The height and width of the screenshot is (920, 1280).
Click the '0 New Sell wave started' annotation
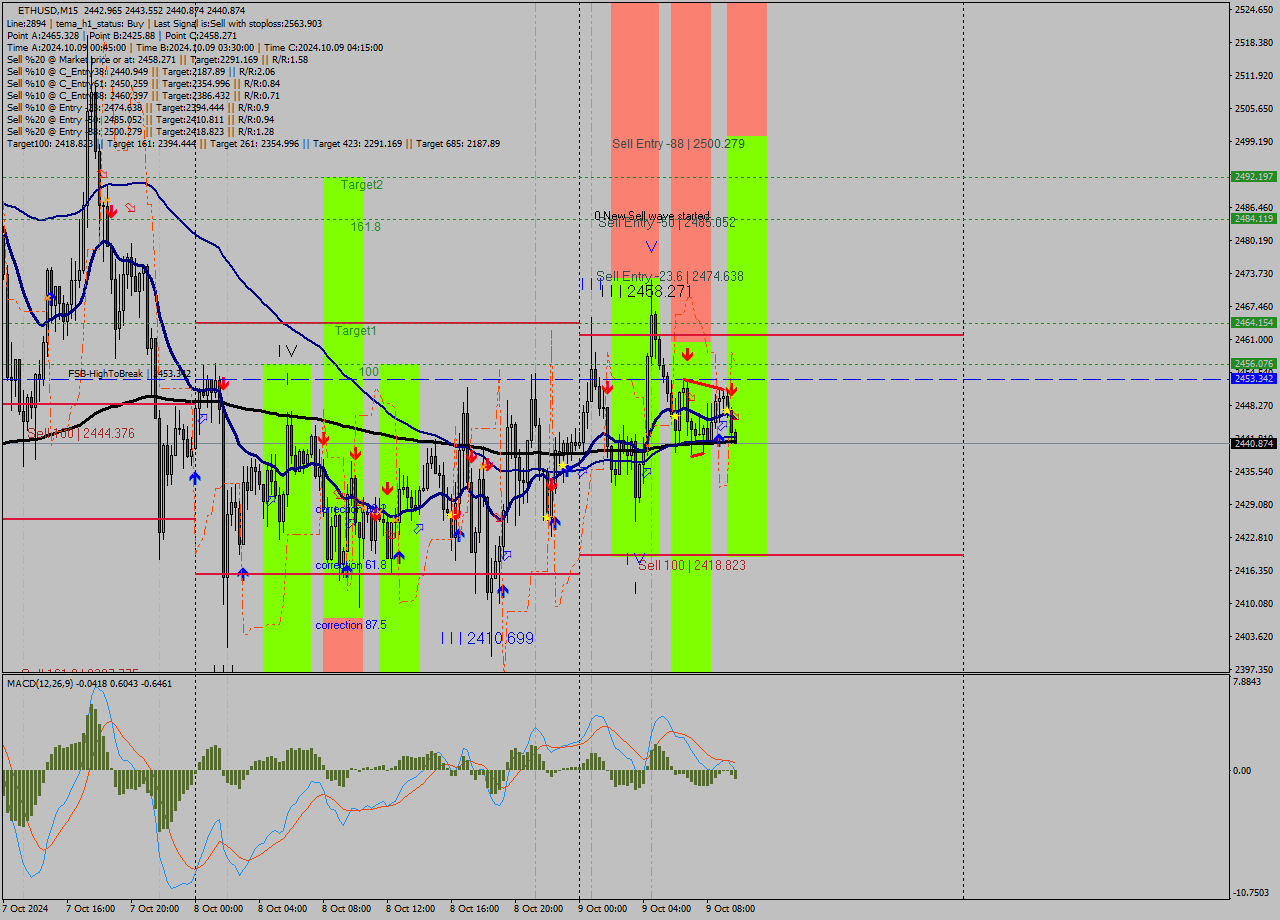click(x=652, y=216)
